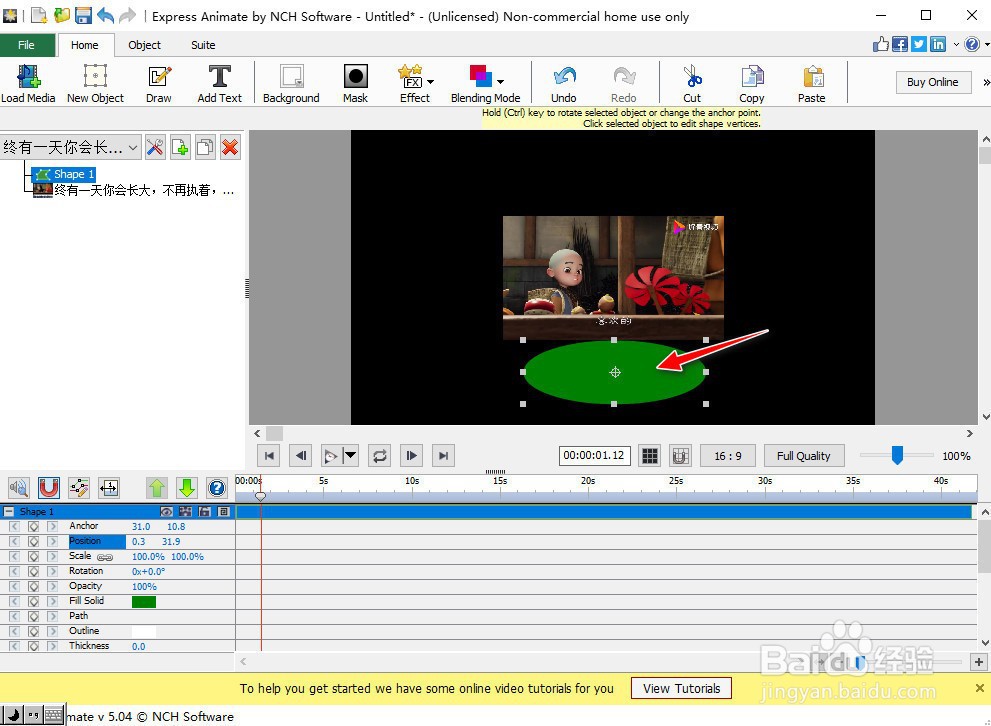Click the fit timeline width icon
The height and width of the screenshot is (726, 991).
pos(109,488)
